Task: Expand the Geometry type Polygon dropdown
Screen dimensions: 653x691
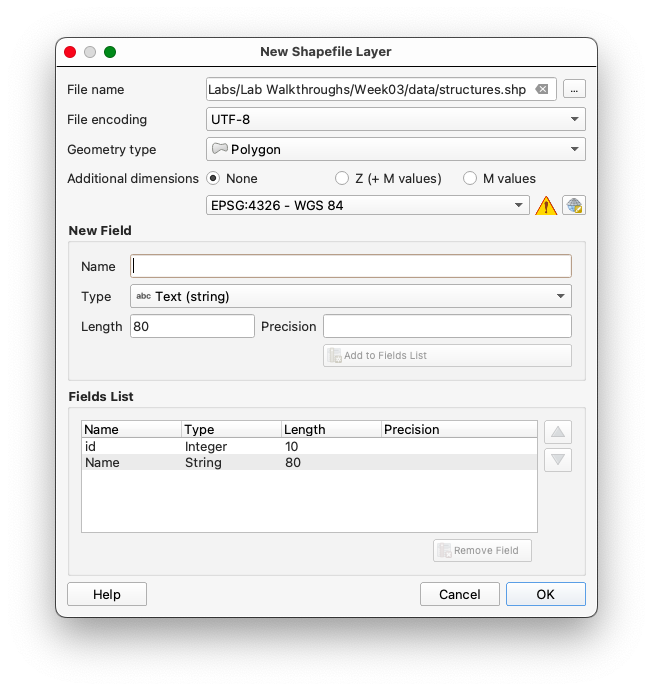Action: coord(395,149)
